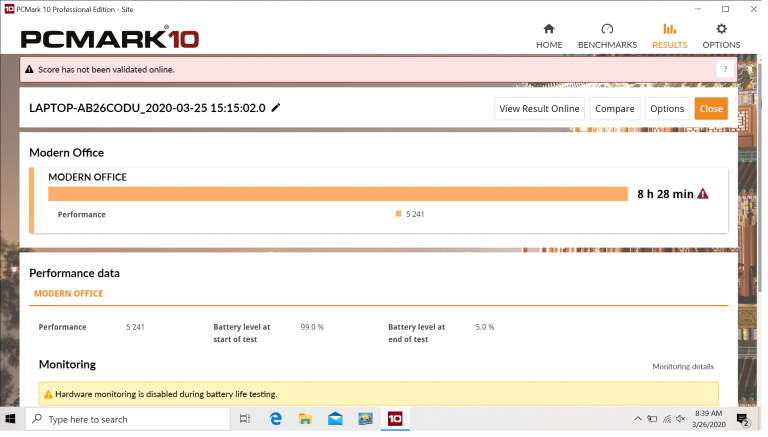Open the BENCHMARKS tab
This screenshot has width=768, height=437.
(x=607, y=36)
